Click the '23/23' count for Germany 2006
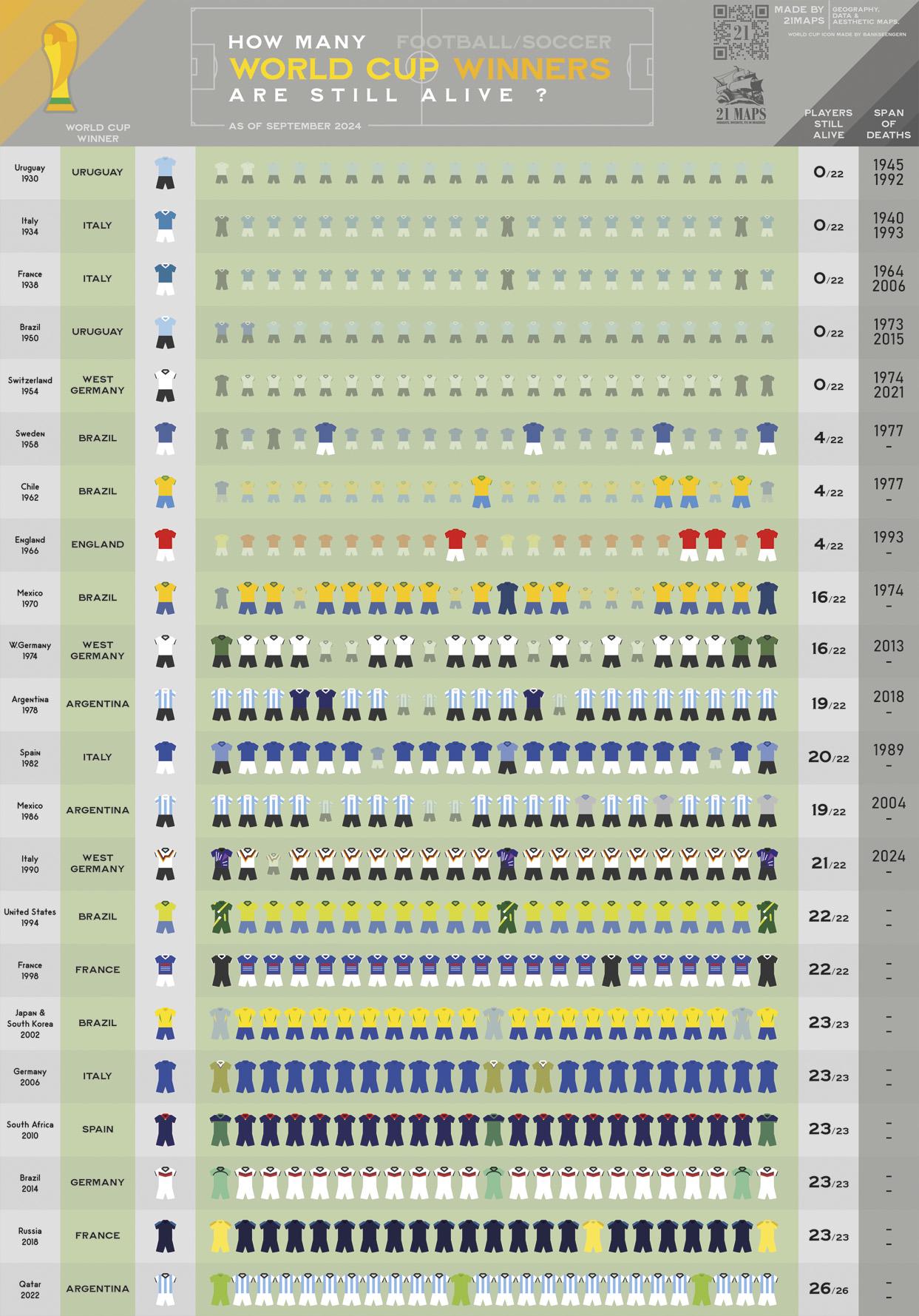The image size is (919, 1316). click(x=828, y=1076)
